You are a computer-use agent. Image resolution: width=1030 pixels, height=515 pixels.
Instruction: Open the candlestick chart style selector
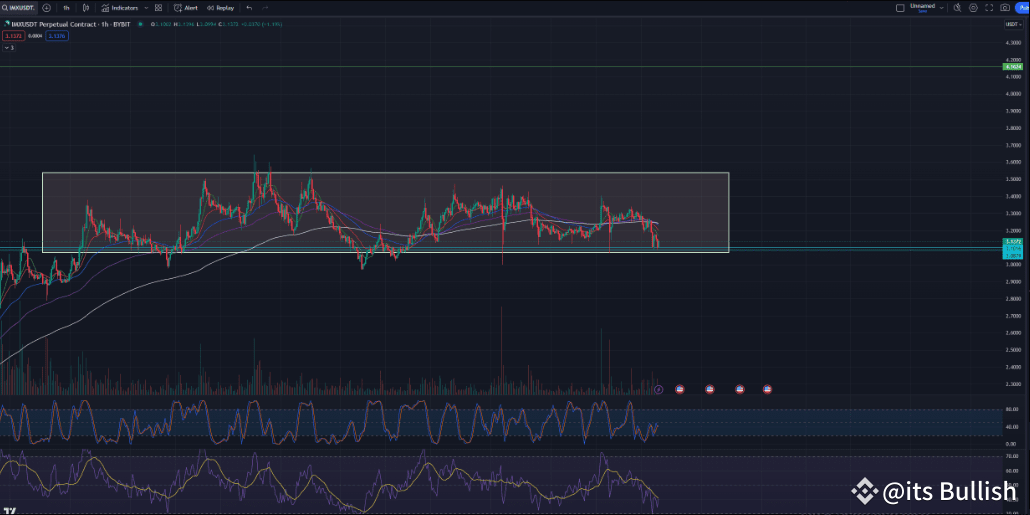(85, 7)
